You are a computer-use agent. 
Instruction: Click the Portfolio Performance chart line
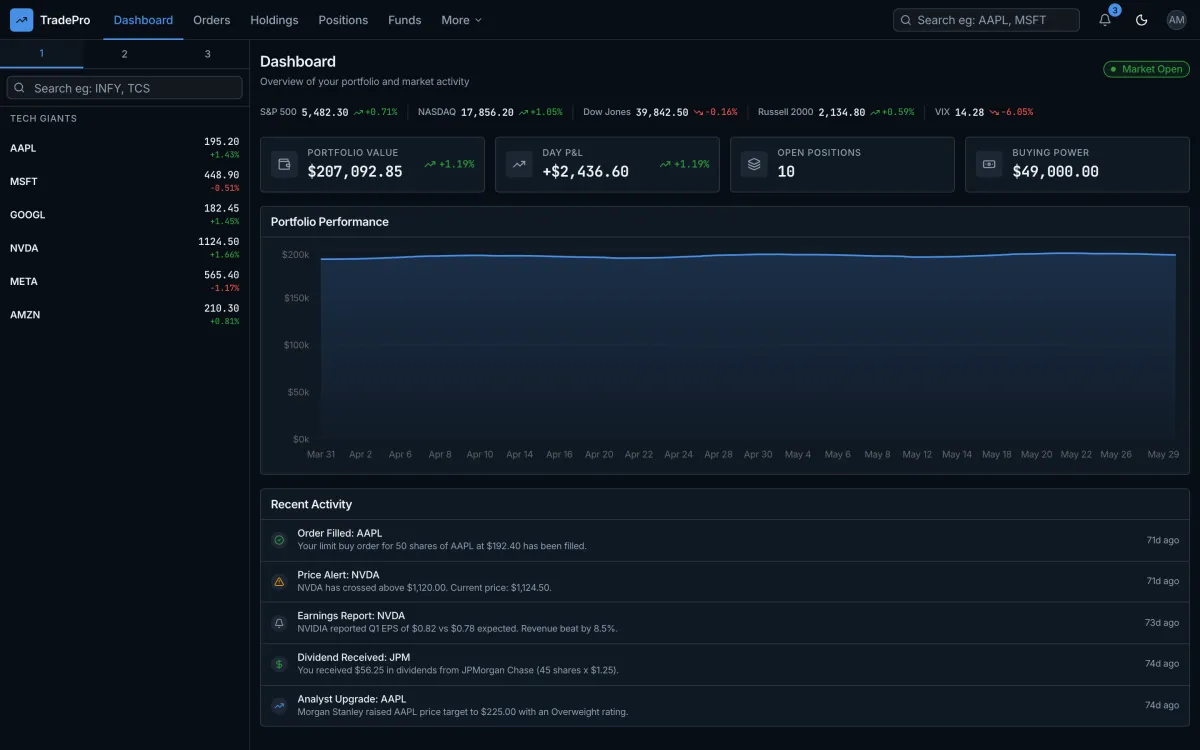coord(748,255)
